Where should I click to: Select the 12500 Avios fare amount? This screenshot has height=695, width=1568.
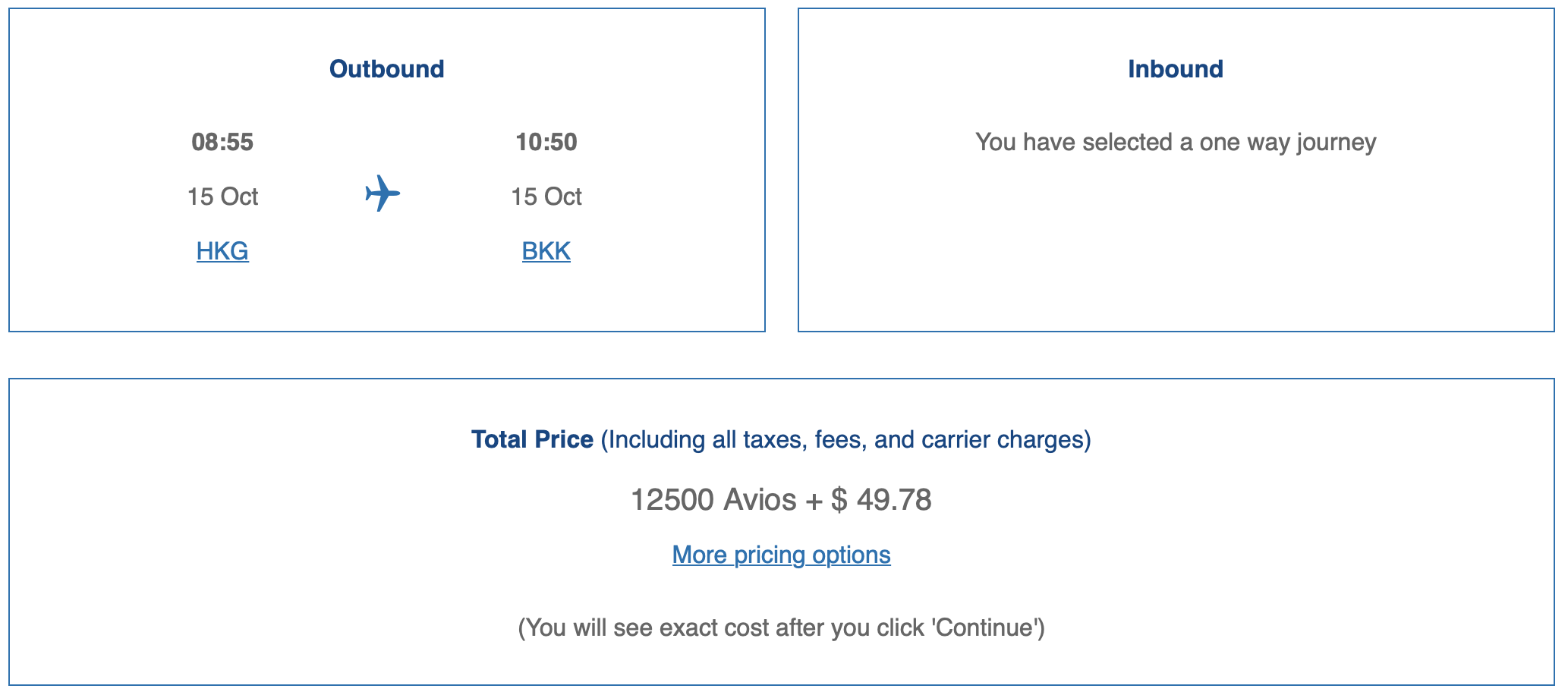click(x=710, y=499)
